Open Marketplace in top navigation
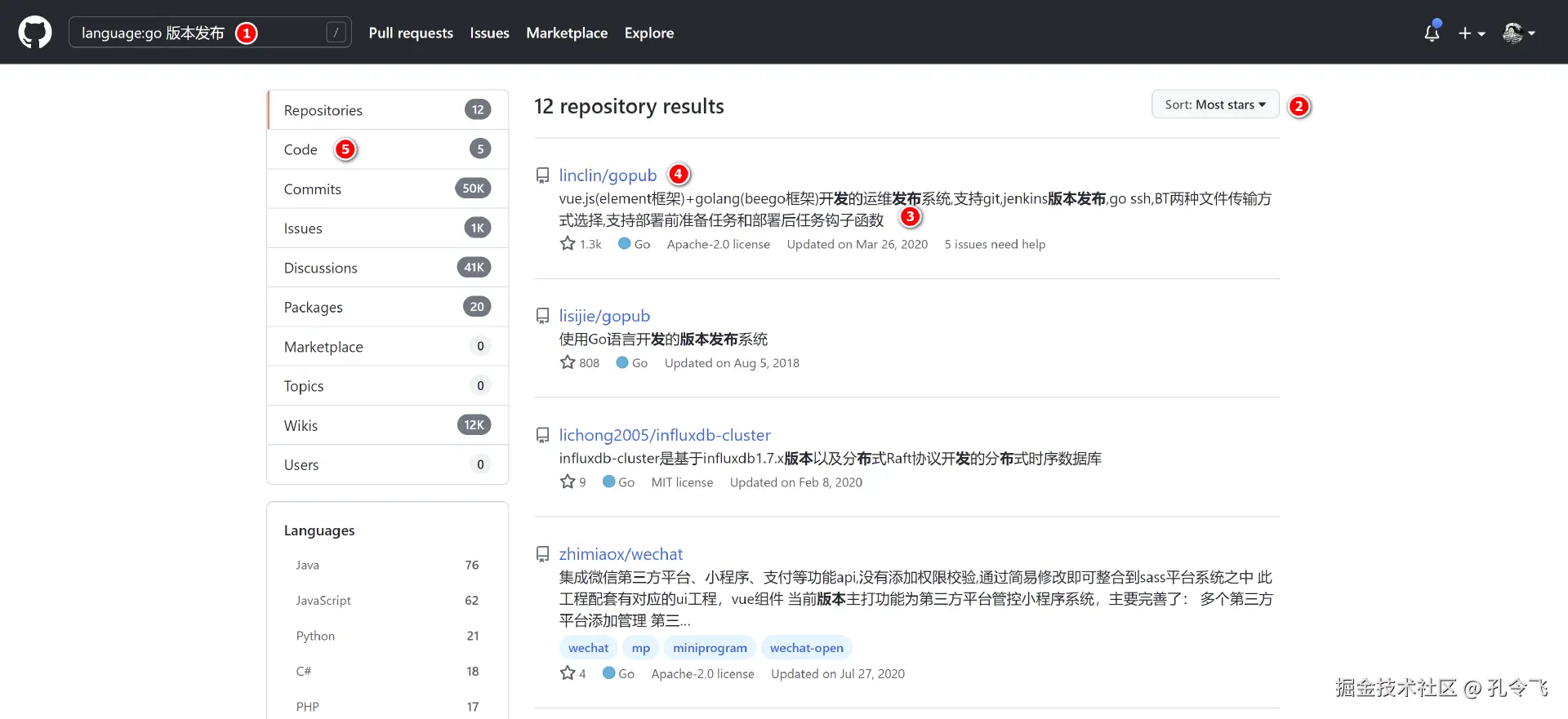Viewport: 1568px width, 719px height. 567,33
